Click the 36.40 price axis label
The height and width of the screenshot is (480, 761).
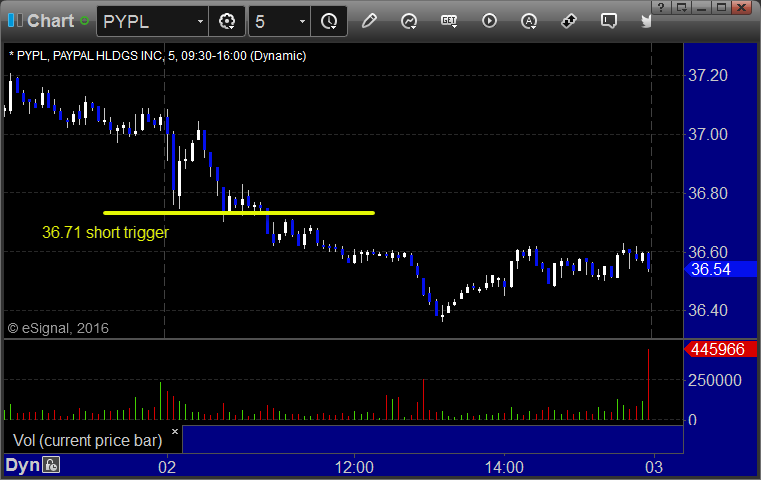[x=708, y=311]
